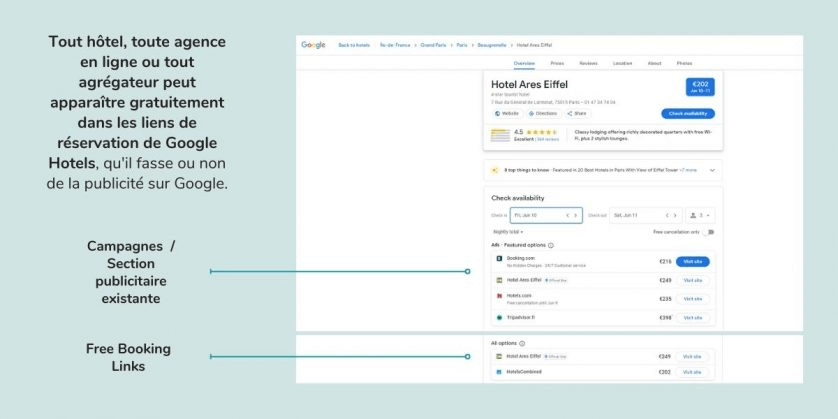
Task: Click the Hotels.com logo icon
Action: pyautogui.click(x=498, y=298)
